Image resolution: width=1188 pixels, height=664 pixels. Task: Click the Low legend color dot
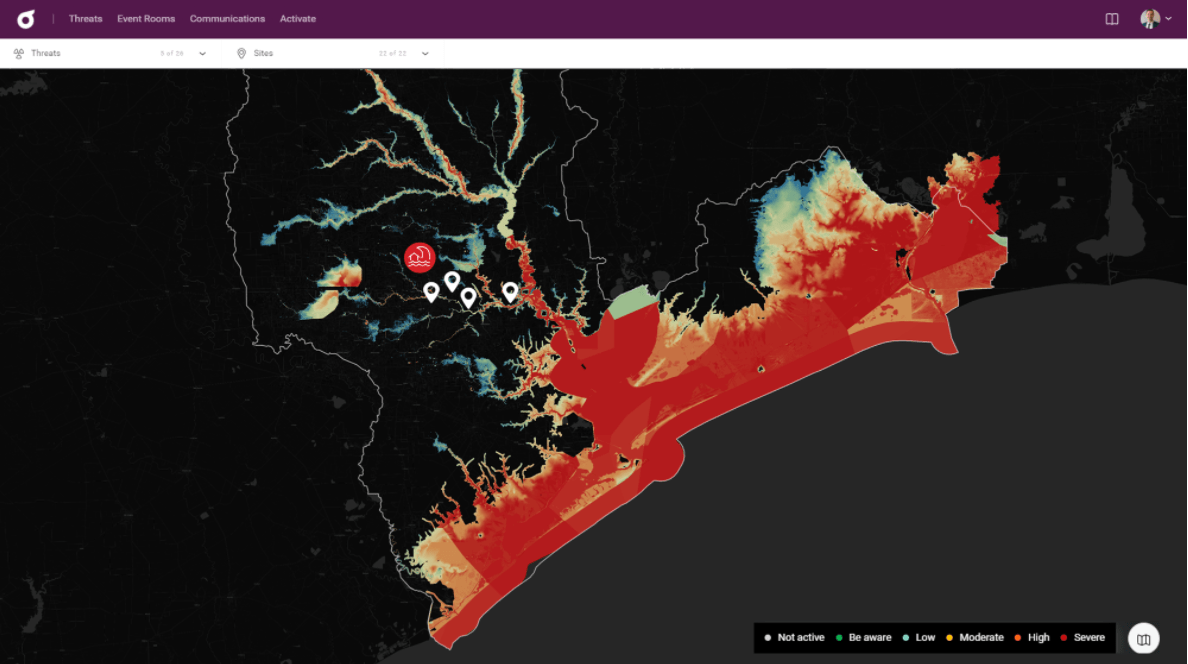(x=905, y=637)
